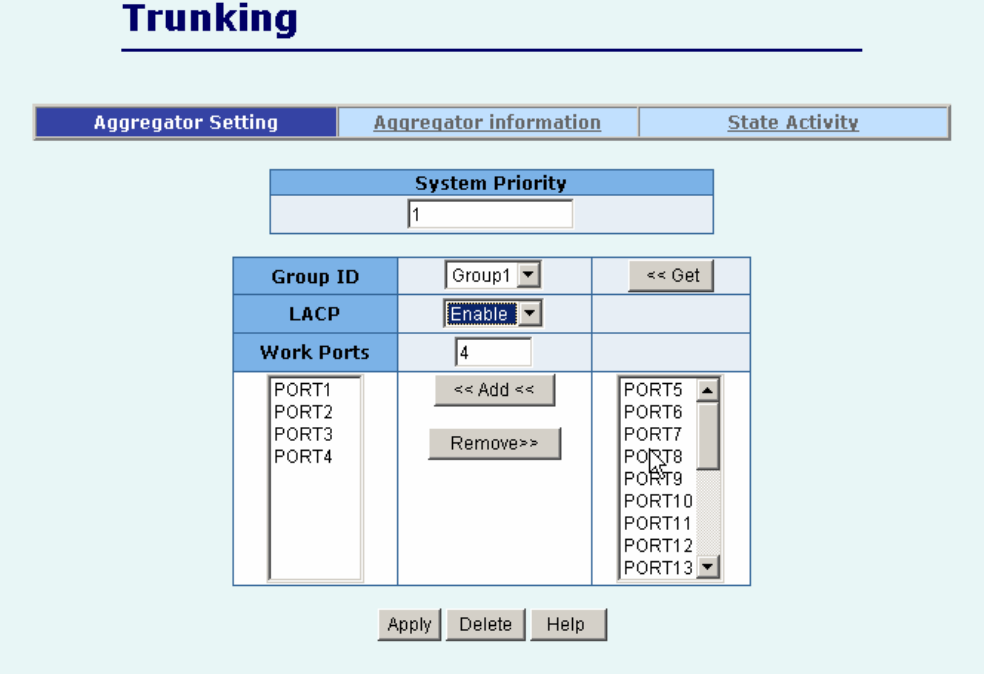The width and height of the screenshot is (984, 674).
Task: Open the Aggregator Setting tab
Action: coord(186,123)
